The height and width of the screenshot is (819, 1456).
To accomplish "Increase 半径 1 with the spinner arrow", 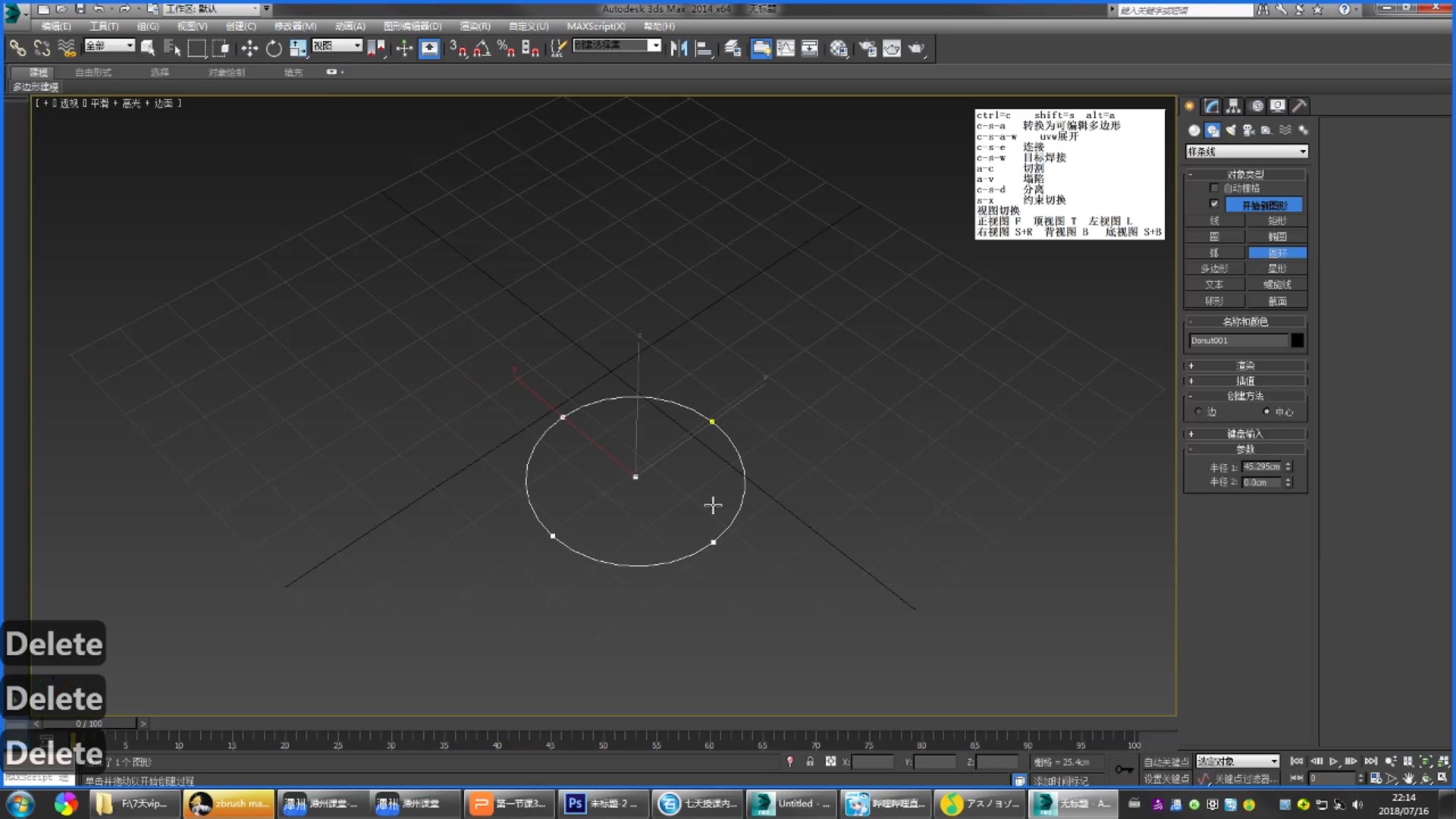I will point(1289,463).
